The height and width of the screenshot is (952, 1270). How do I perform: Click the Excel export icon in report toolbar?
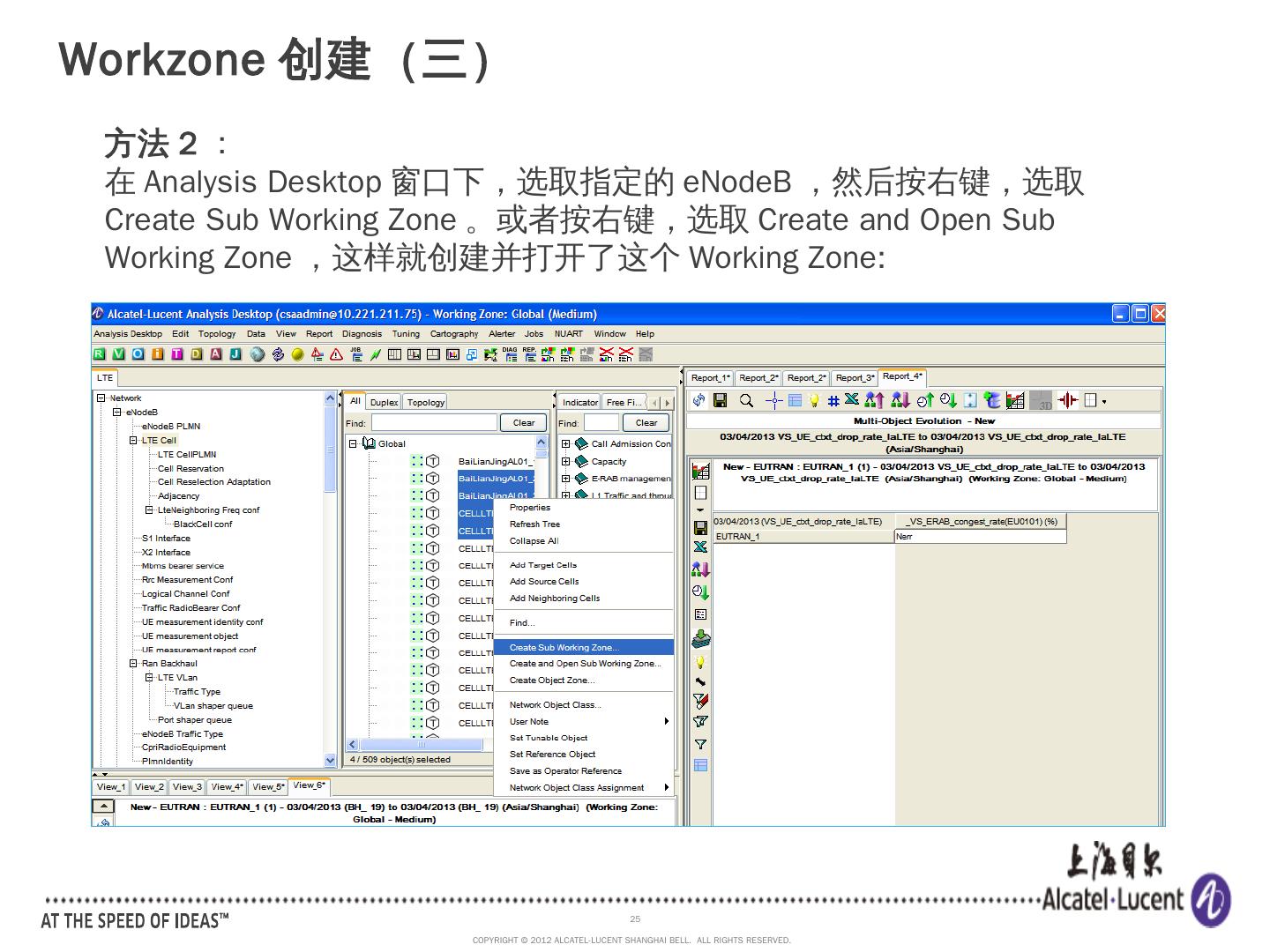pyautogui.click(x=852, y=400)
